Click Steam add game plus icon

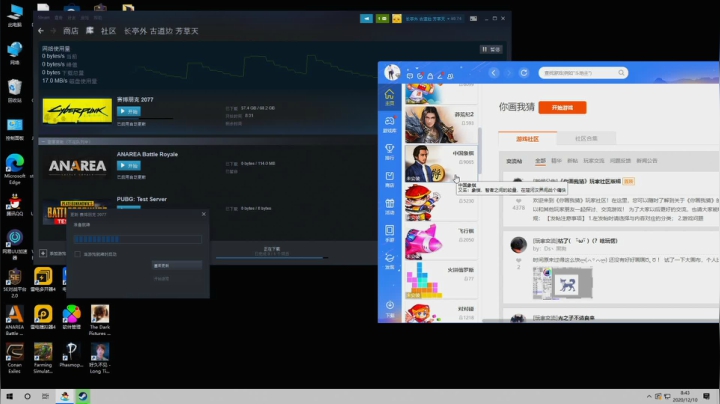[x=43, y=253]
